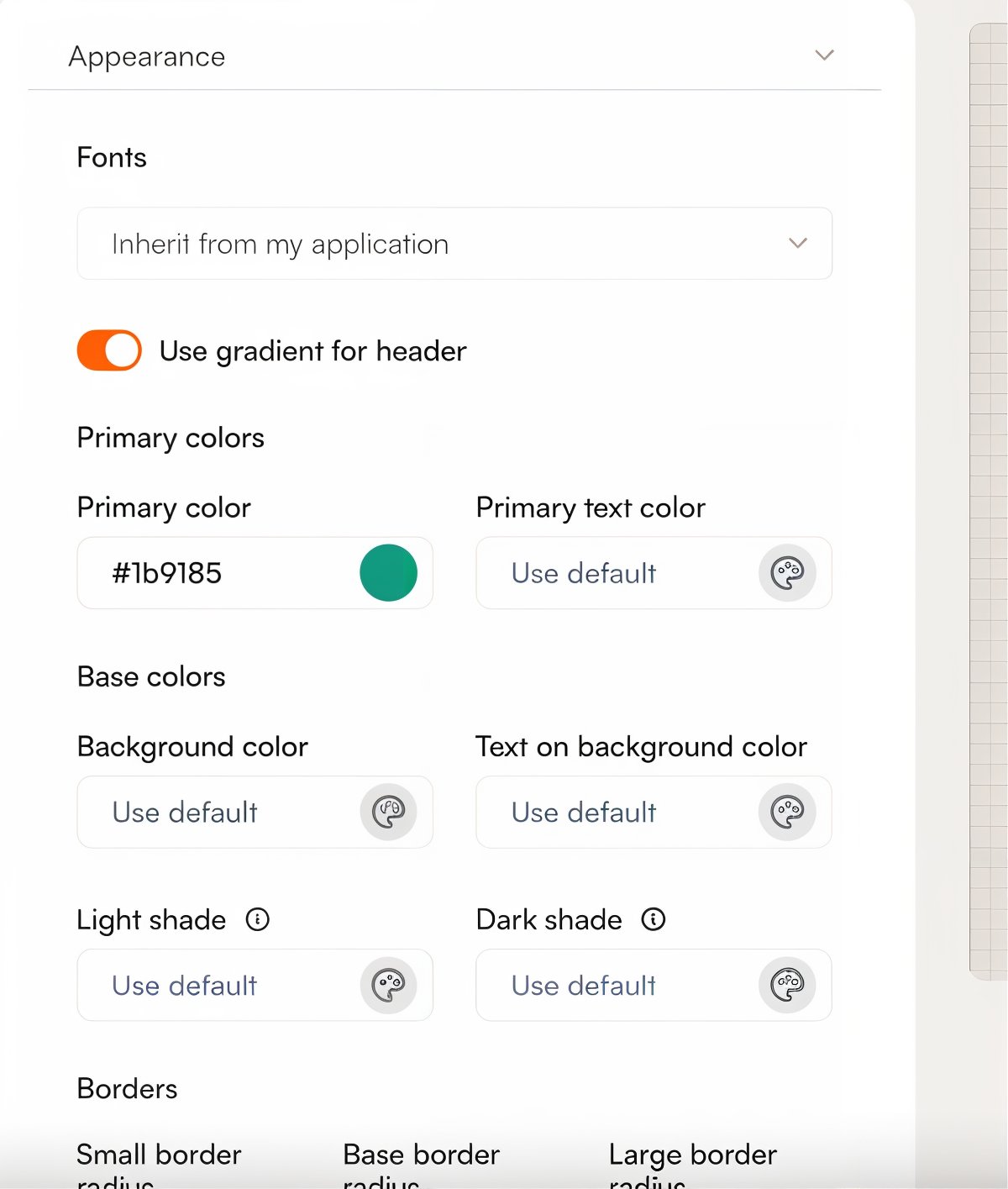This screenshot has height=1189, width=1008.
Task: Click the Fonts heading
Action: pos(112,157)
